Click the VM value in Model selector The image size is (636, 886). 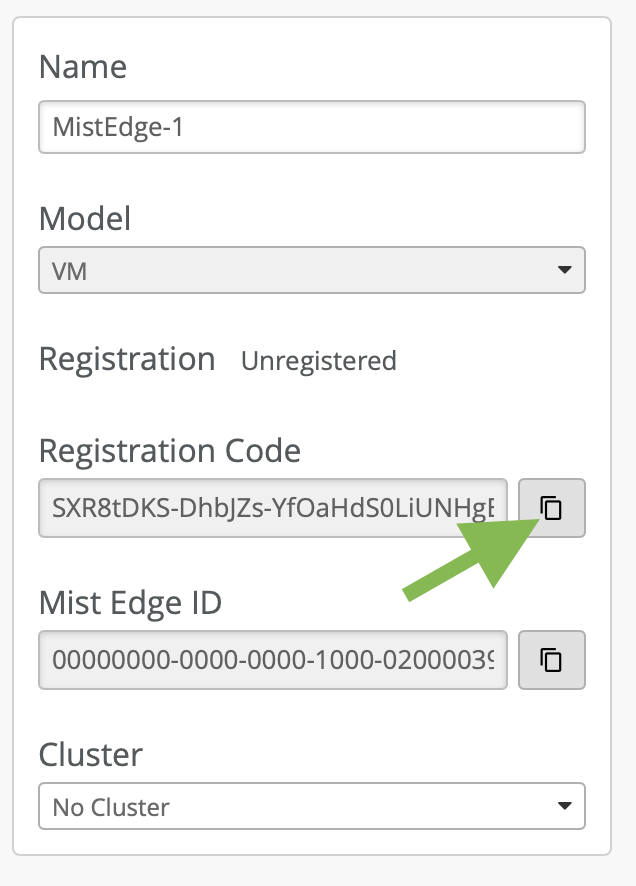(70, 271)
